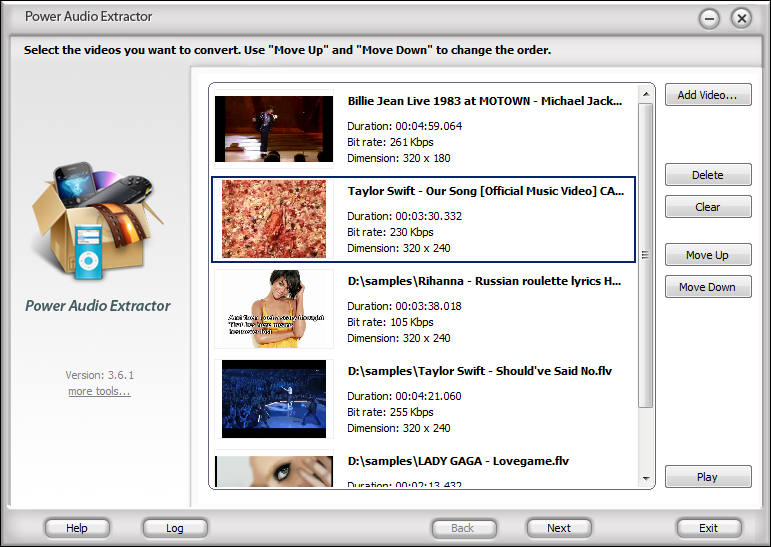The height and width of the screenshot is (547, 771).
Task: Select the Billie Jean Live 1983 thumbnail
Action: tap(274, 129)
